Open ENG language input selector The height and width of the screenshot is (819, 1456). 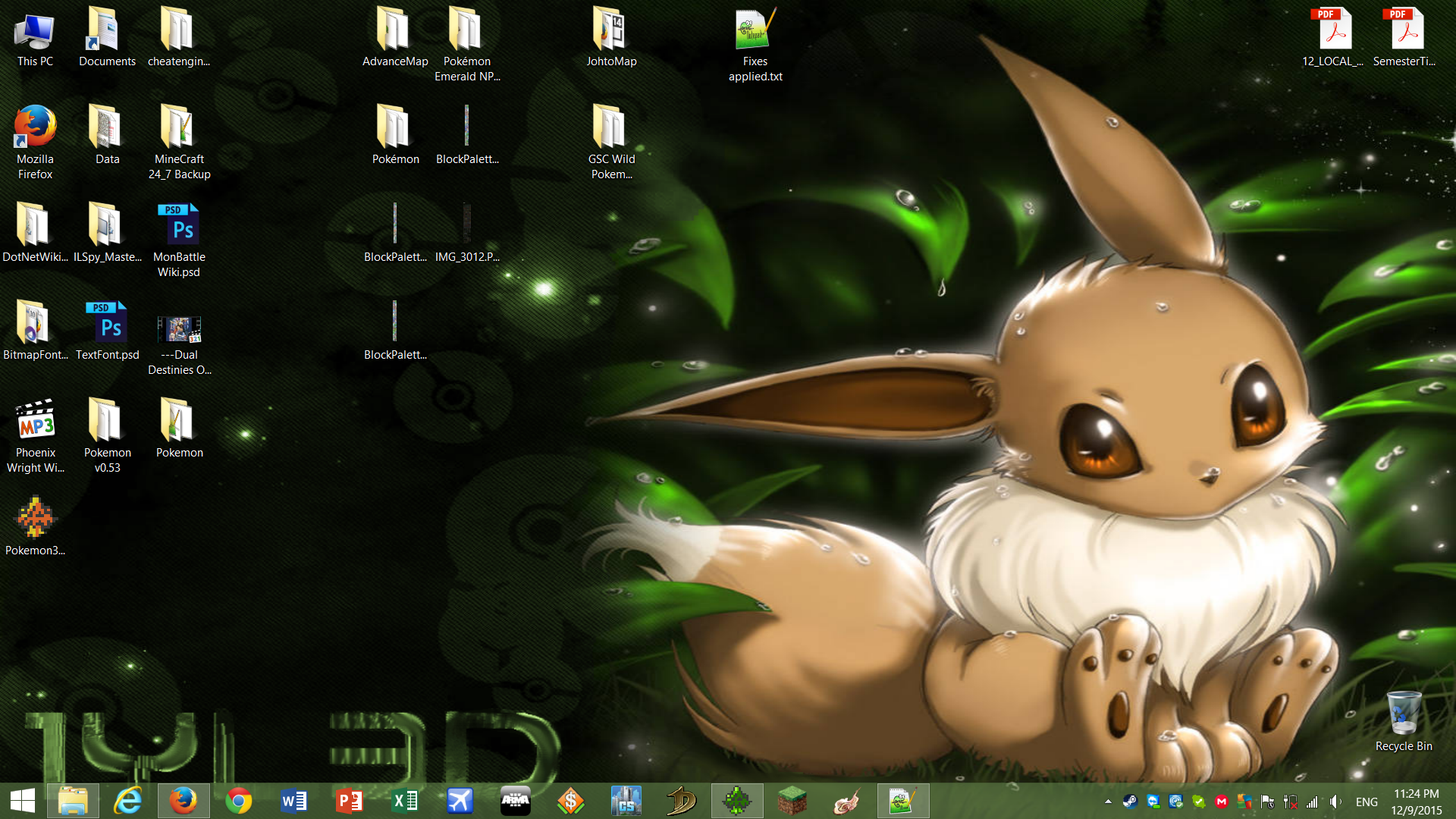point(1367,802)
